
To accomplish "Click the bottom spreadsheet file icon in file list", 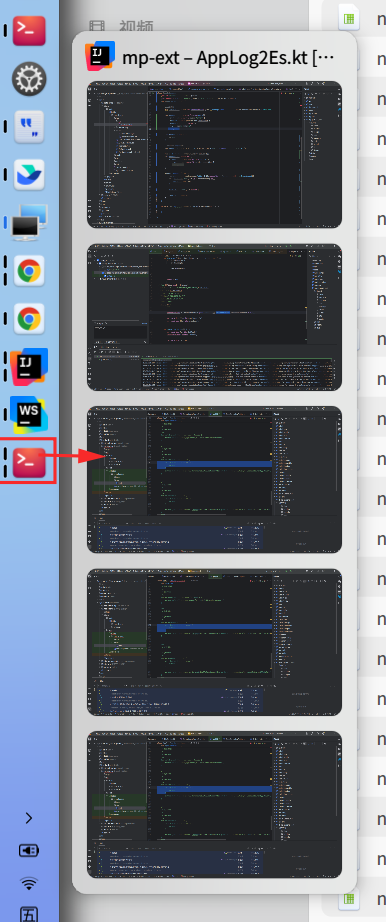I will [x=349, y=899].
